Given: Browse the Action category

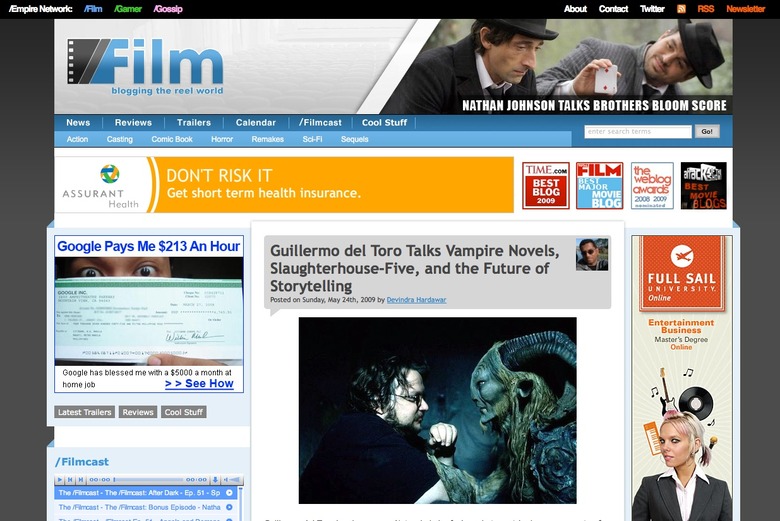Looking at the screenshot, I should pyautogui.click(x=77, y=139).
